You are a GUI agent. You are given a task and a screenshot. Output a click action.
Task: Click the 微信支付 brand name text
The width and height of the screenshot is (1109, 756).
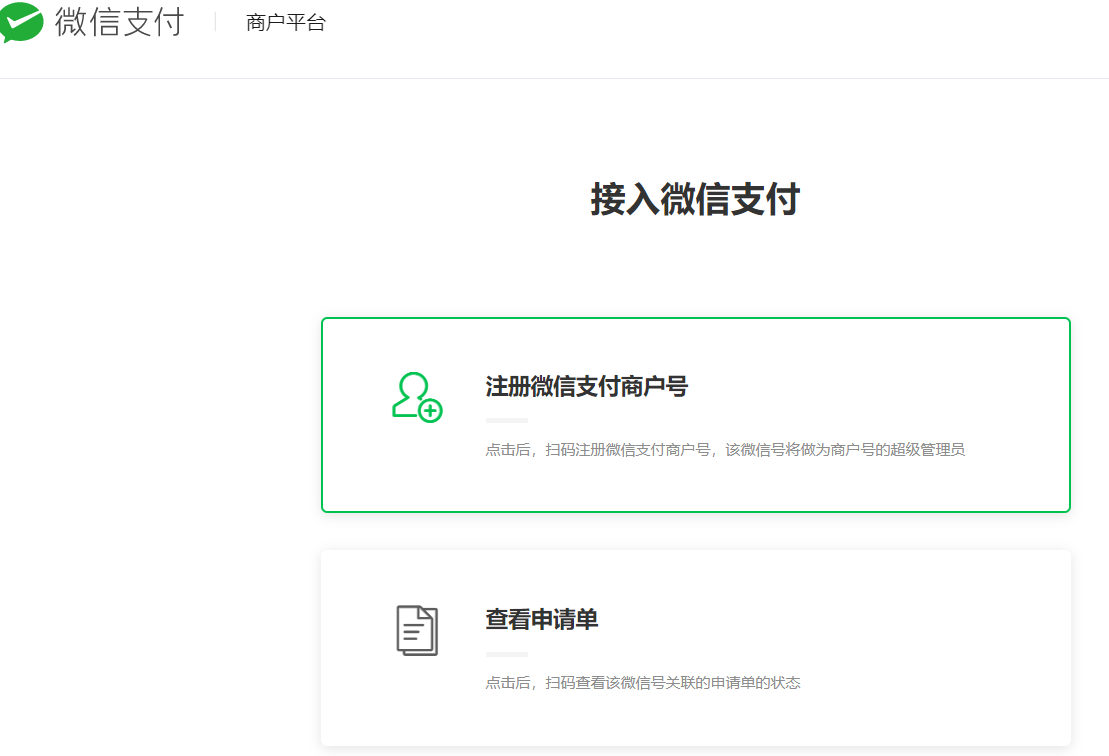point(119,22)
